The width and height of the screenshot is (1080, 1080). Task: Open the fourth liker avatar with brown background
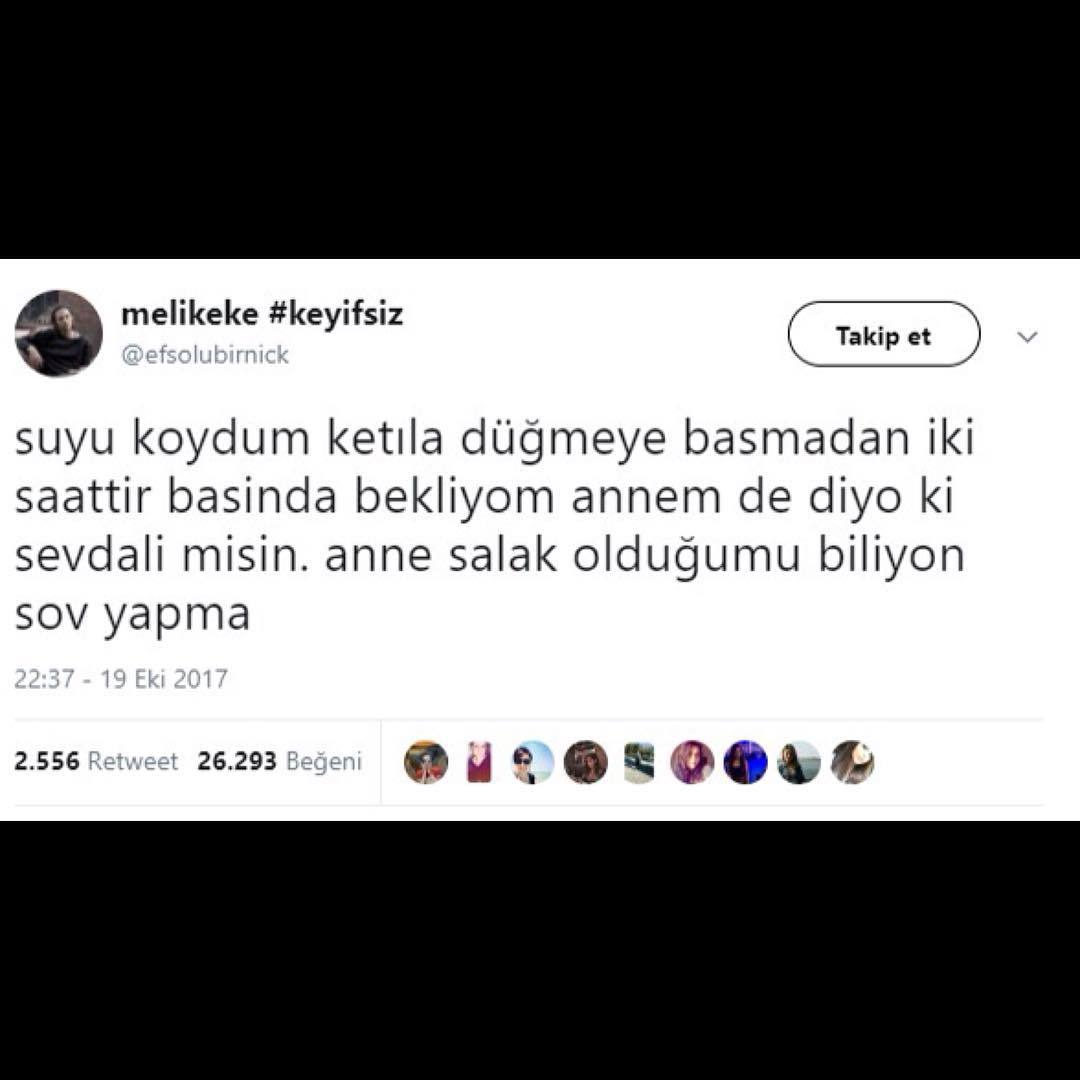tap(585, 762)
